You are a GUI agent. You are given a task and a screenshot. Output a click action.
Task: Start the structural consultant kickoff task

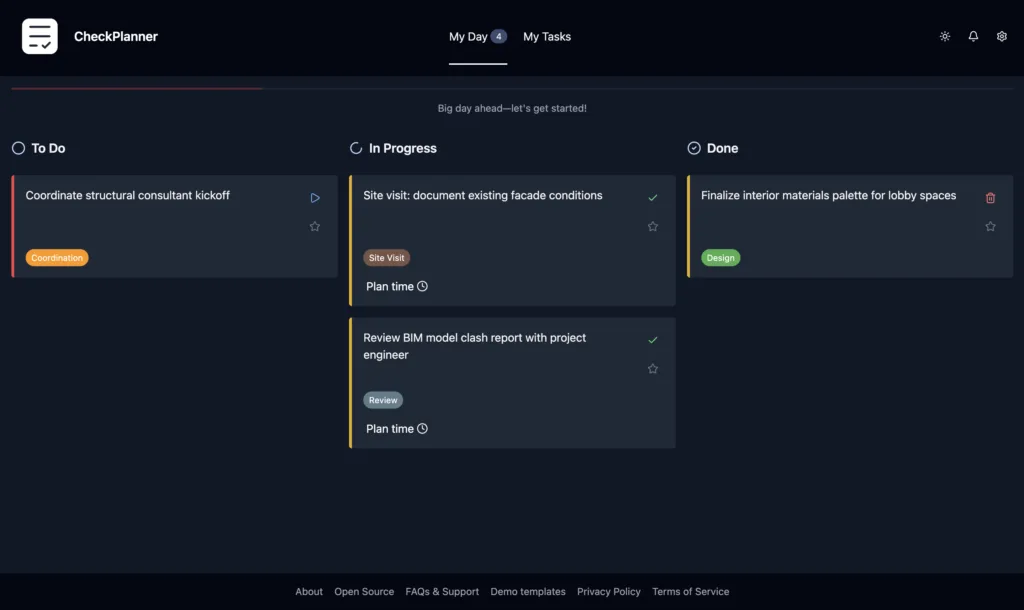(x=315, y=198)
